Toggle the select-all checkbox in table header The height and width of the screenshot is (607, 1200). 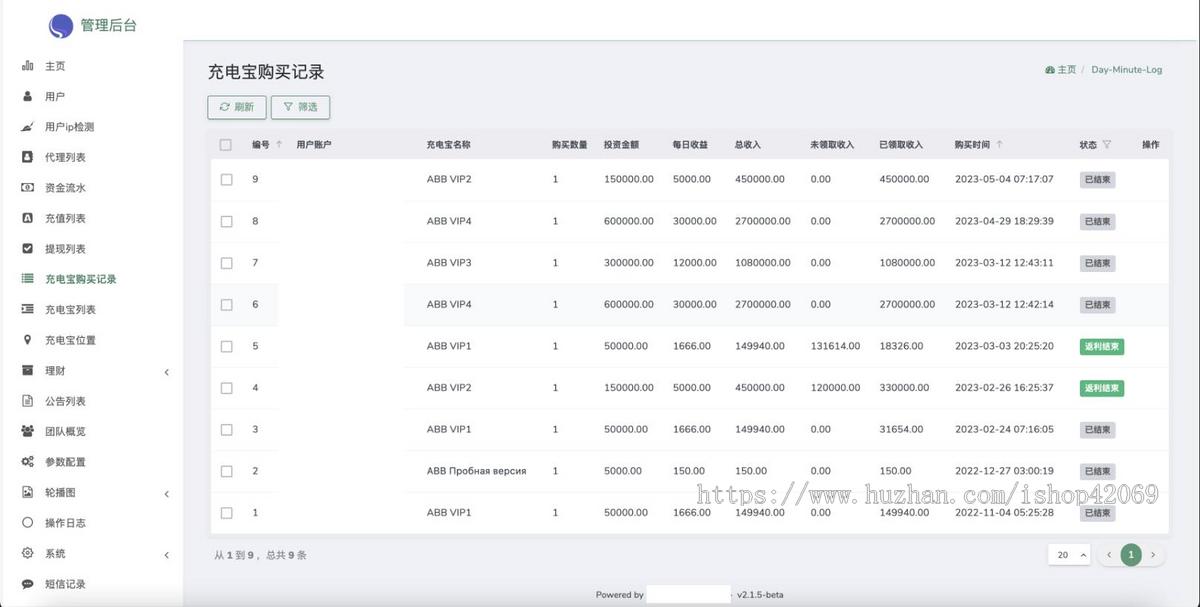[226, 145]
